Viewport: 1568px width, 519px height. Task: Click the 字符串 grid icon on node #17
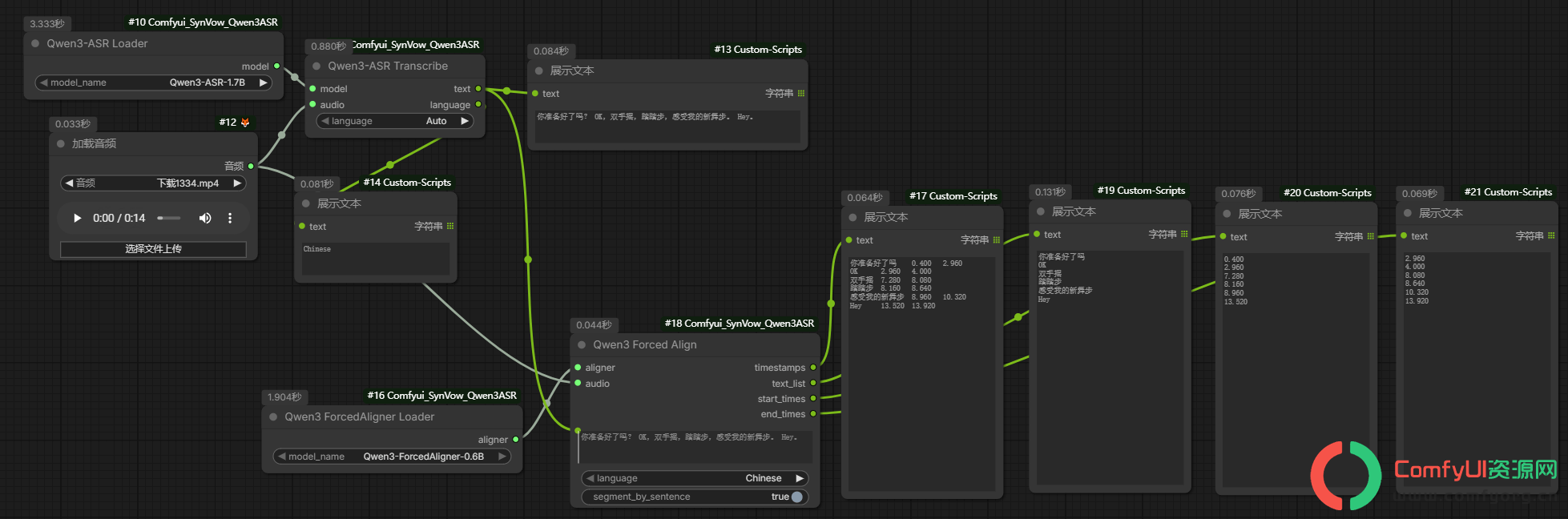click(997, 240)
